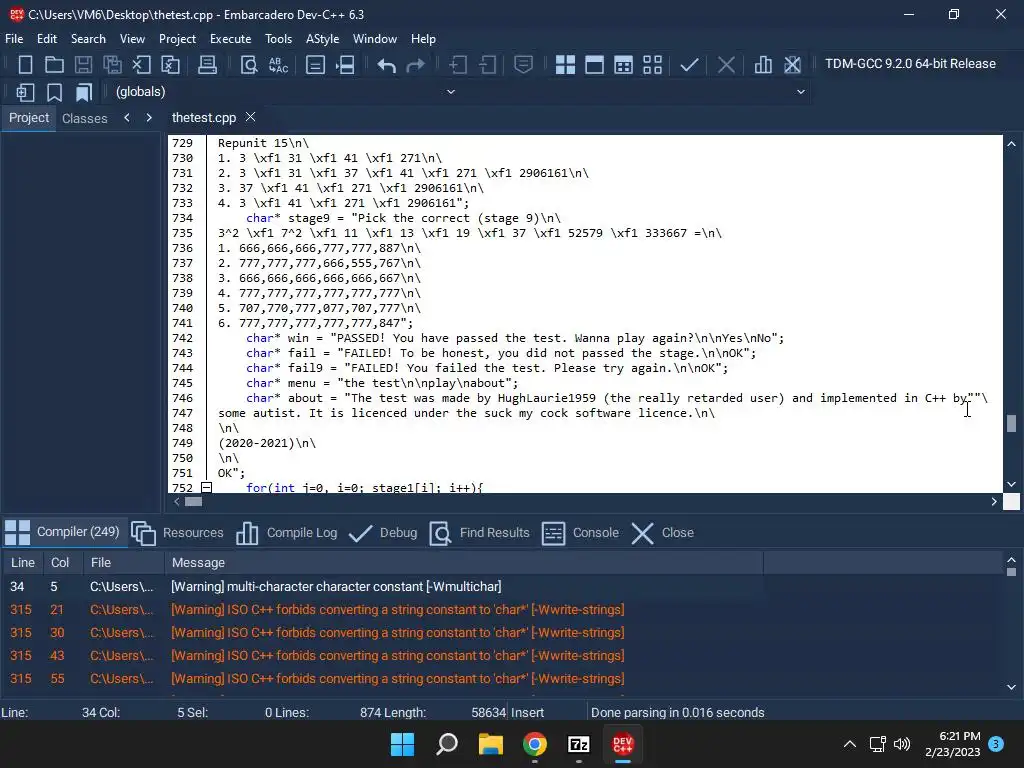Click the Close file toolbar icon
The image size is (1024, 768).
pos(141,65)
